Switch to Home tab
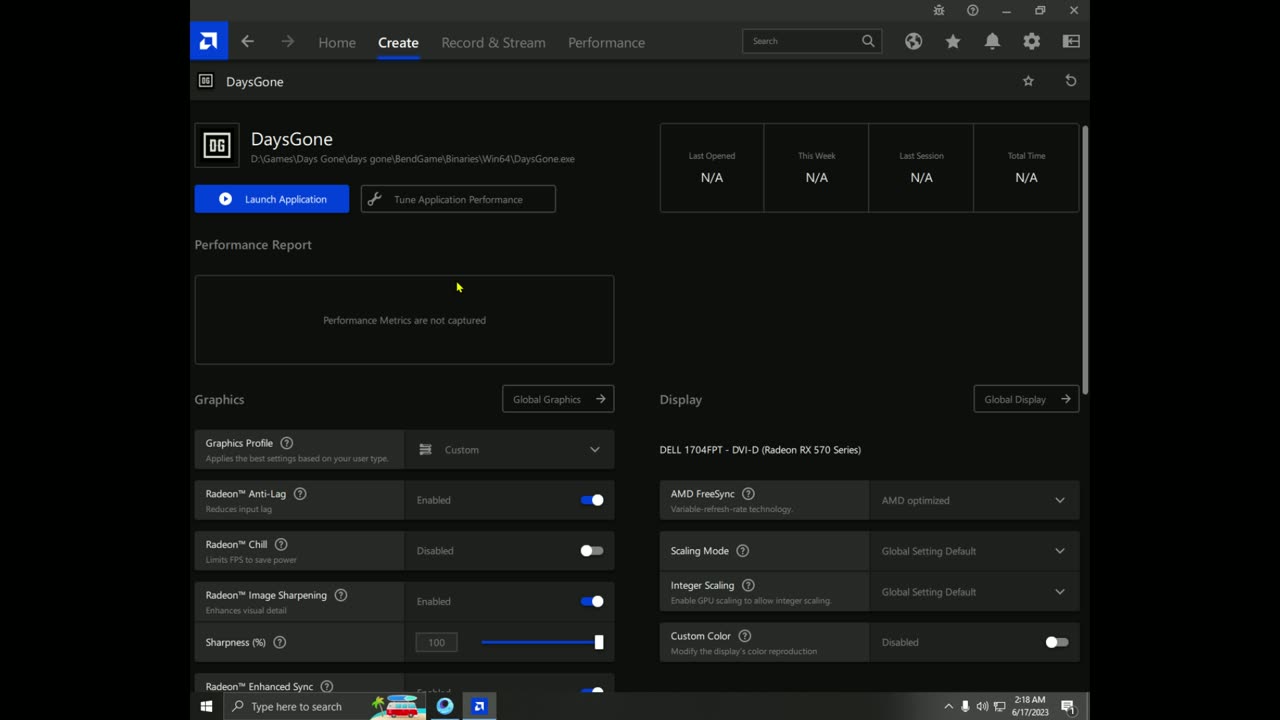The height and width of the screenshot is (720, 1280). [x=337, y=43]
